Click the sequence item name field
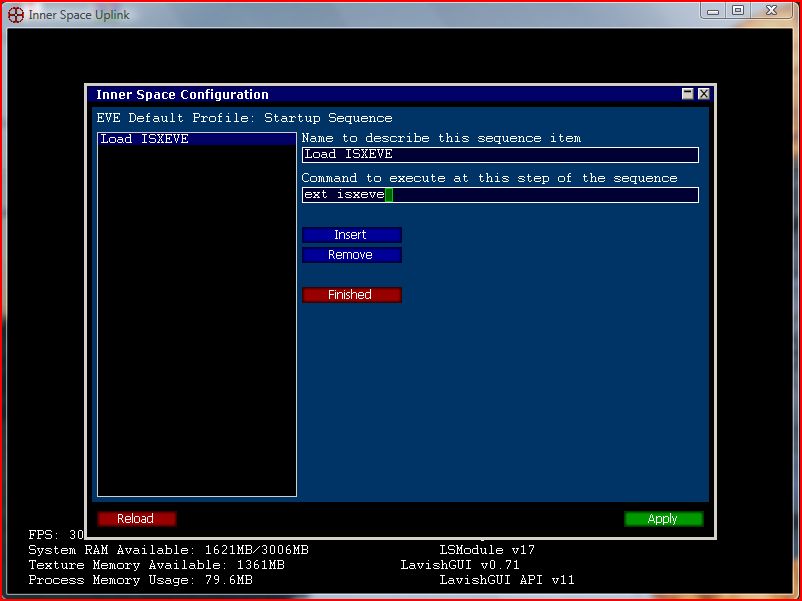The height and width of the screenshot is (601, 802). [x=500, y=155]
